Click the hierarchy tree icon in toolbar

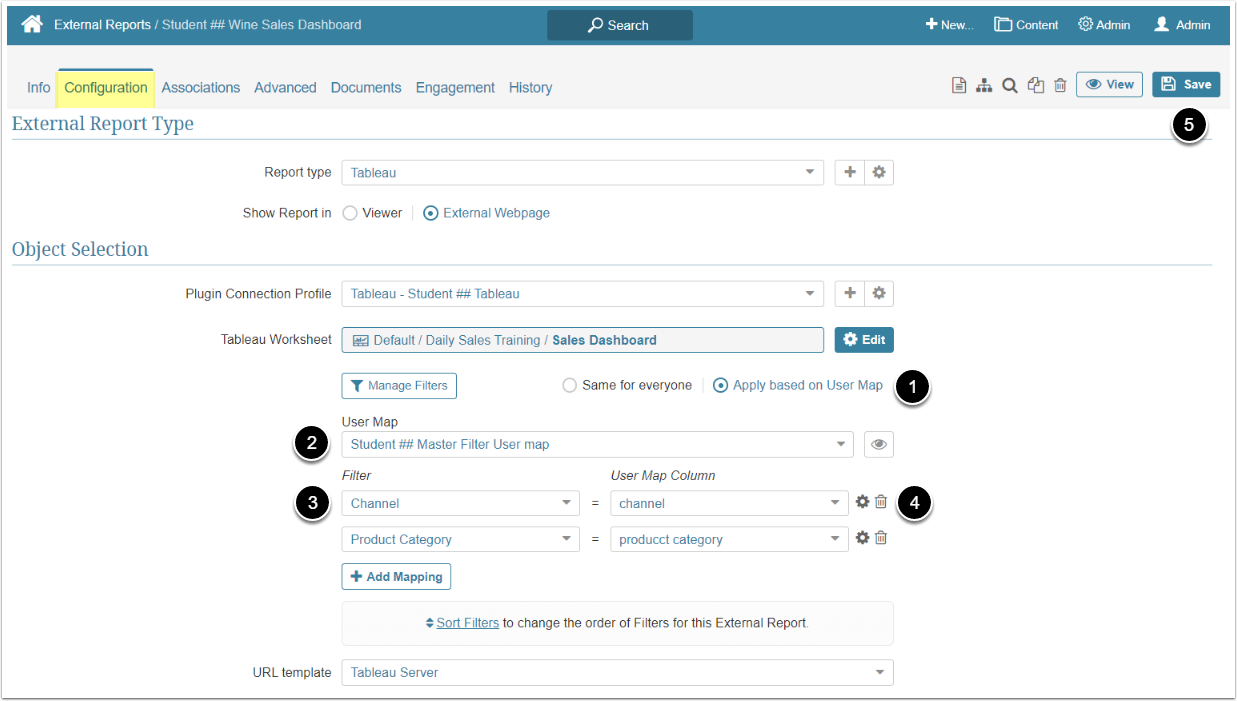[985, 86]
